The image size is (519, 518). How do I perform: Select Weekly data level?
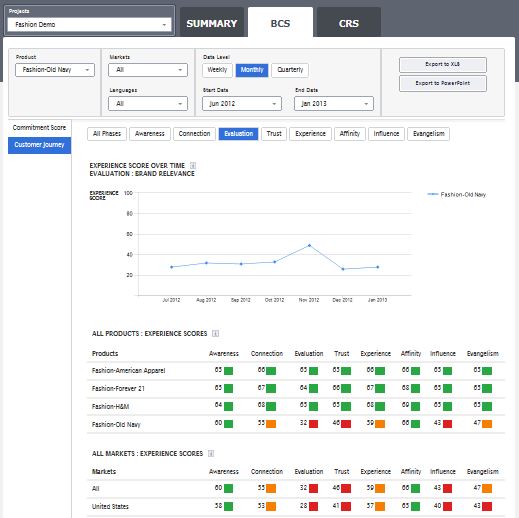[x=217, y=70]
